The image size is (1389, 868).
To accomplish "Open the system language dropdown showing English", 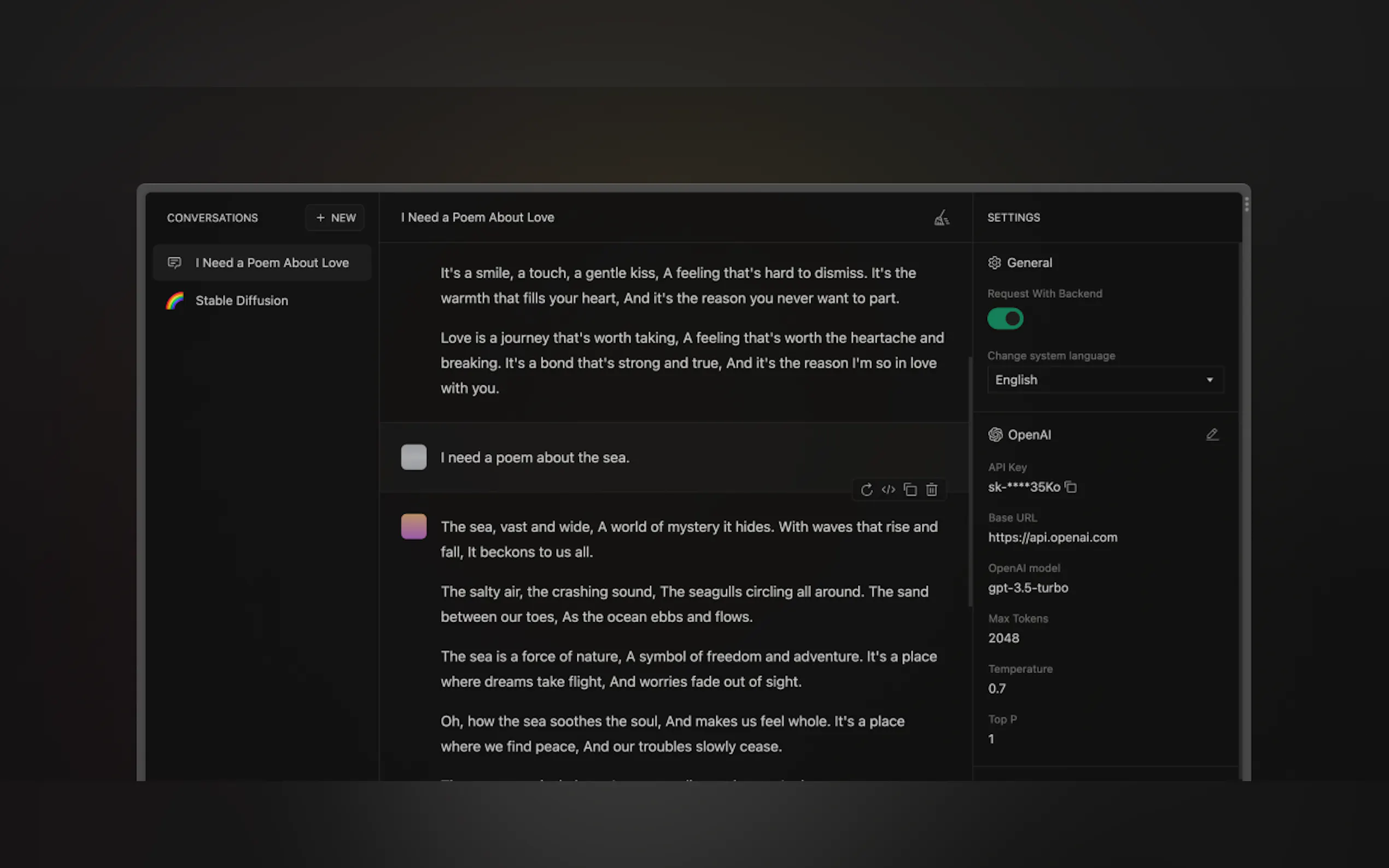I will (1104, 379).
